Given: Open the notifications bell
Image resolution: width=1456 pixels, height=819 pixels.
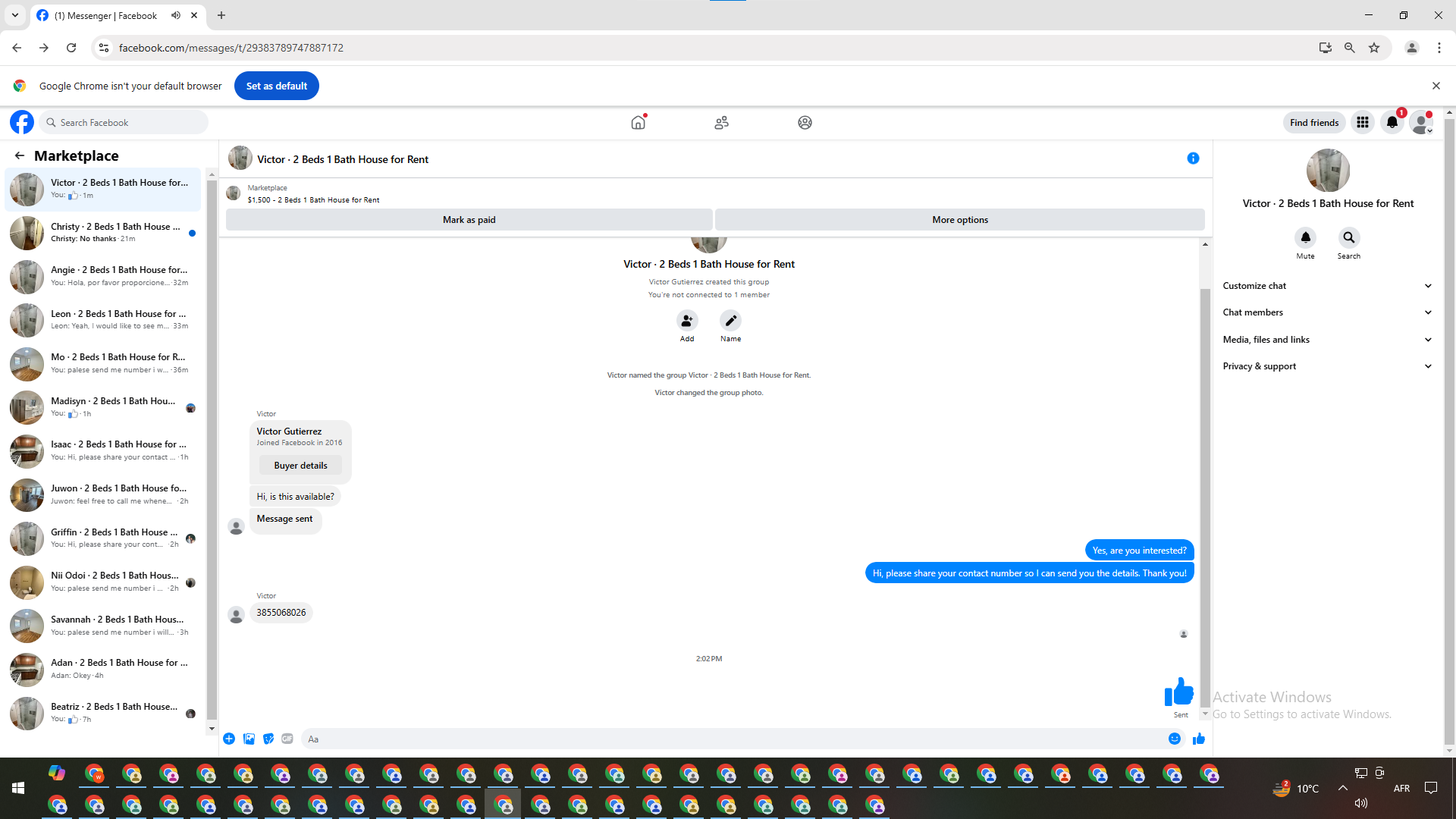Looking at the screenshot, I should (1392, 122).
